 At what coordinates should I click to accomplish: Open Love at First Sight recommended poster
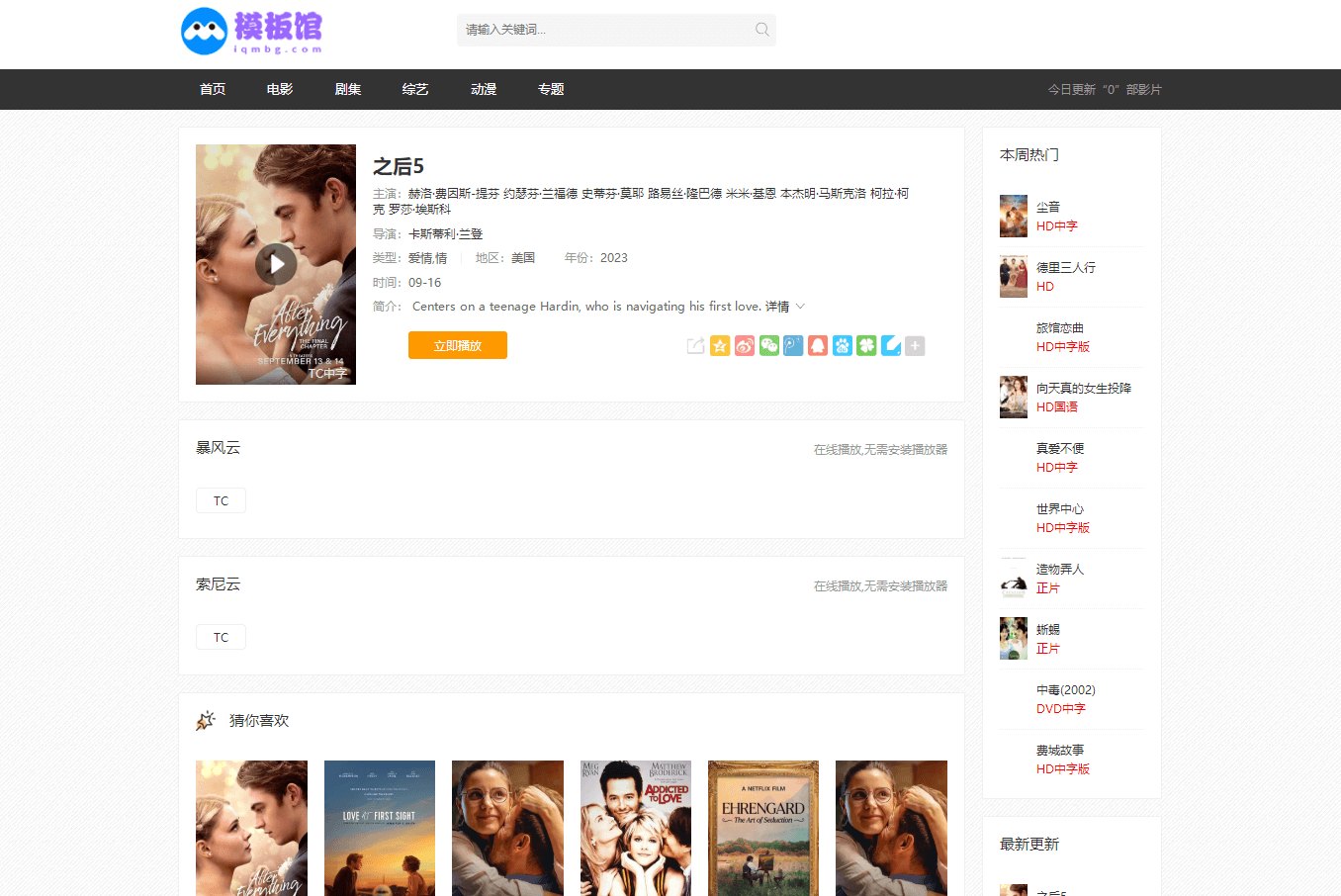pos(380,828)
